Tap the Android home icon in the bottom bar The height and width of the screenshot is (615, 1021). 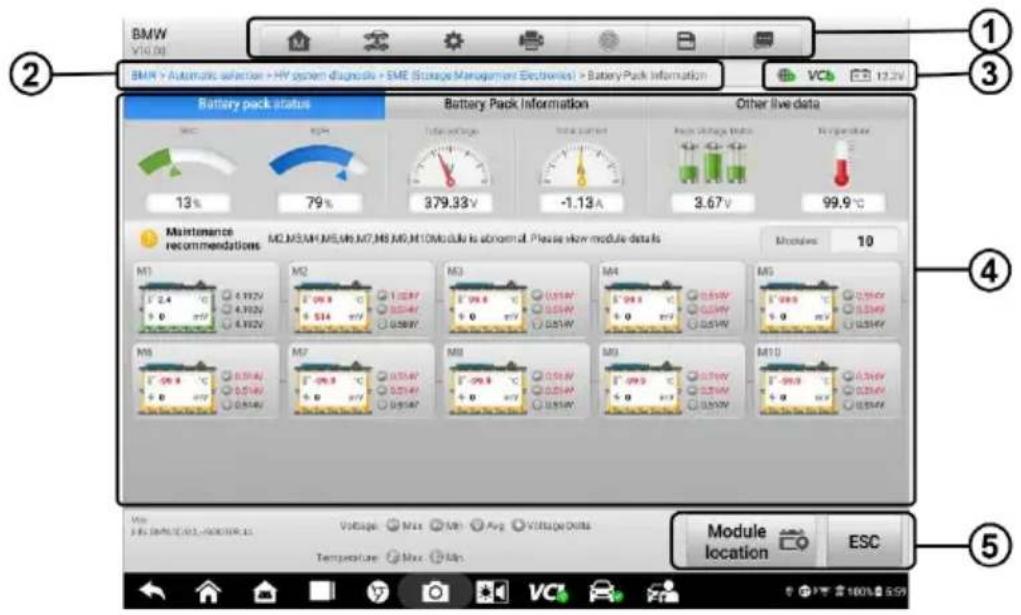pyautogui.click(x=208, y=592)
